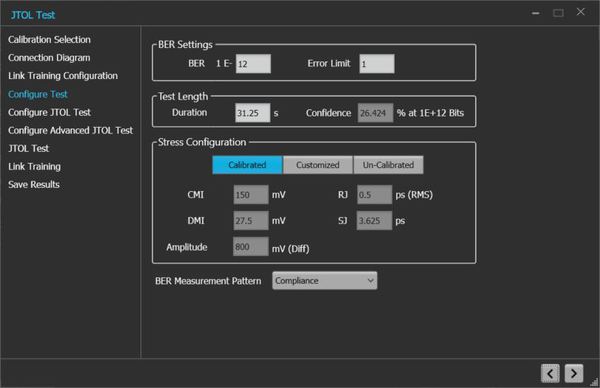Switch to Customized stress configuration

point(318,165)
